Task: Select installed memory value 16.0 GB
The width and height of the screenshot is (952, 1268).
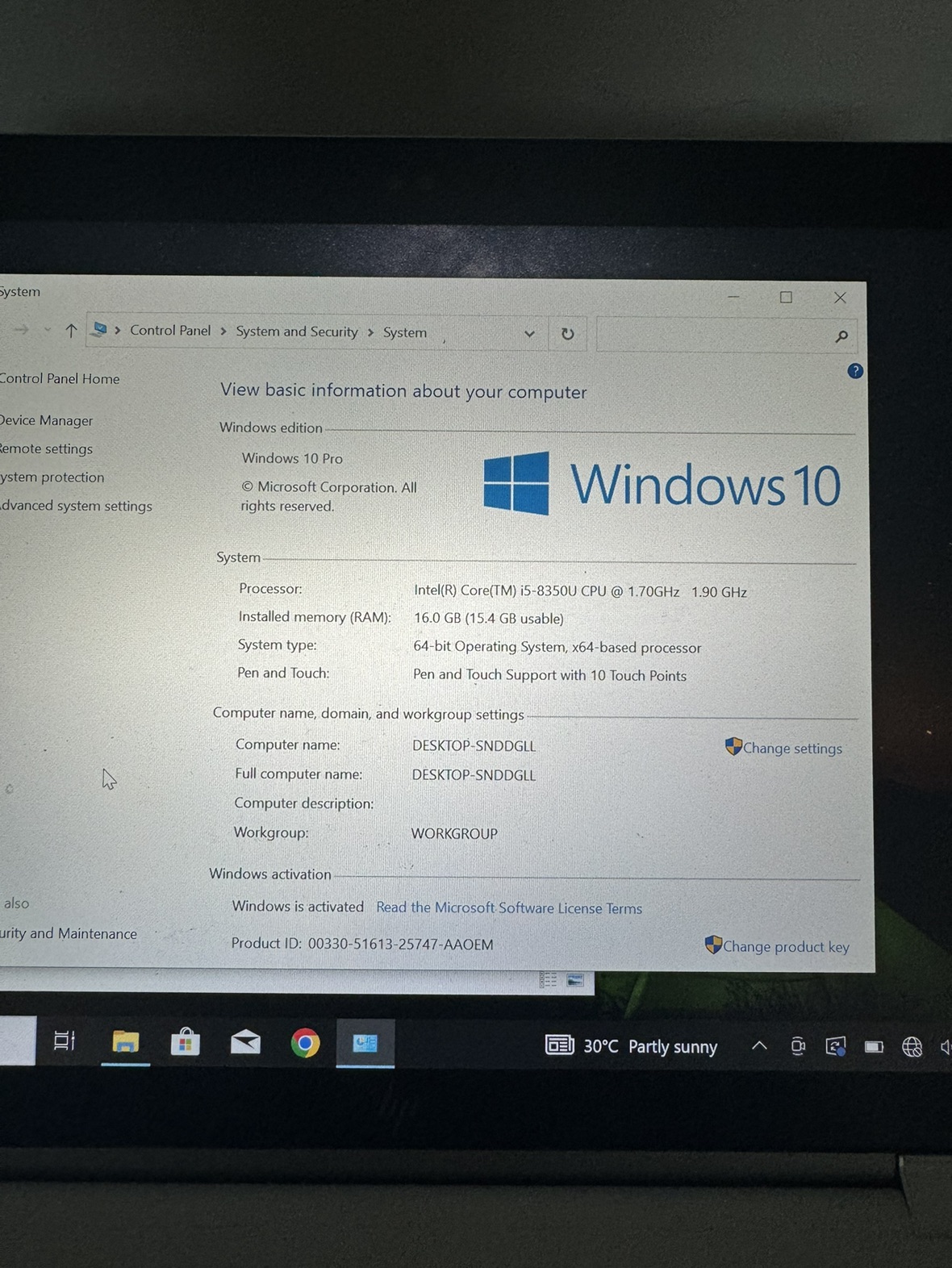Action: (489, 619)
